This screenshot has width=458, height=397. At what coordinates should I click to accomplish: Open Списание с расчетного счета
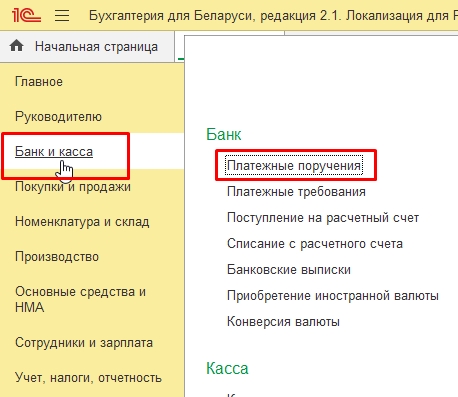pyautogui.click(x=315, y=244)
